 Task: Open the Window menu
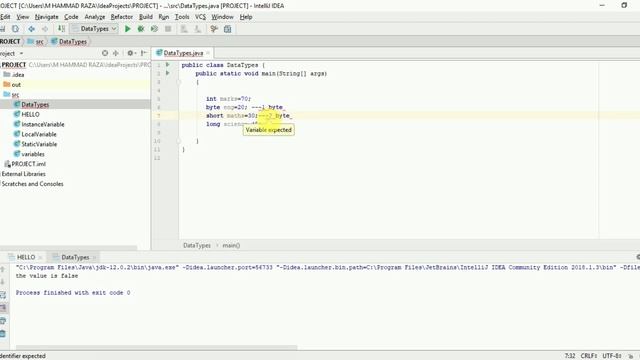point(222,17)
